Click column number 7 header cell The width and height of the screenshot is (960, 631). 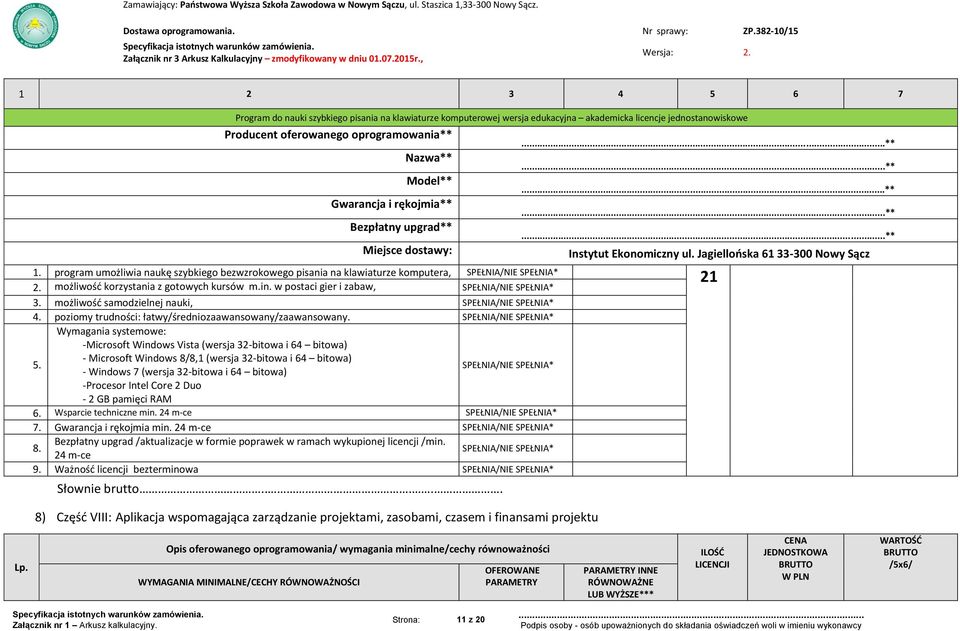pyautogui.click(x=900, y=94)
